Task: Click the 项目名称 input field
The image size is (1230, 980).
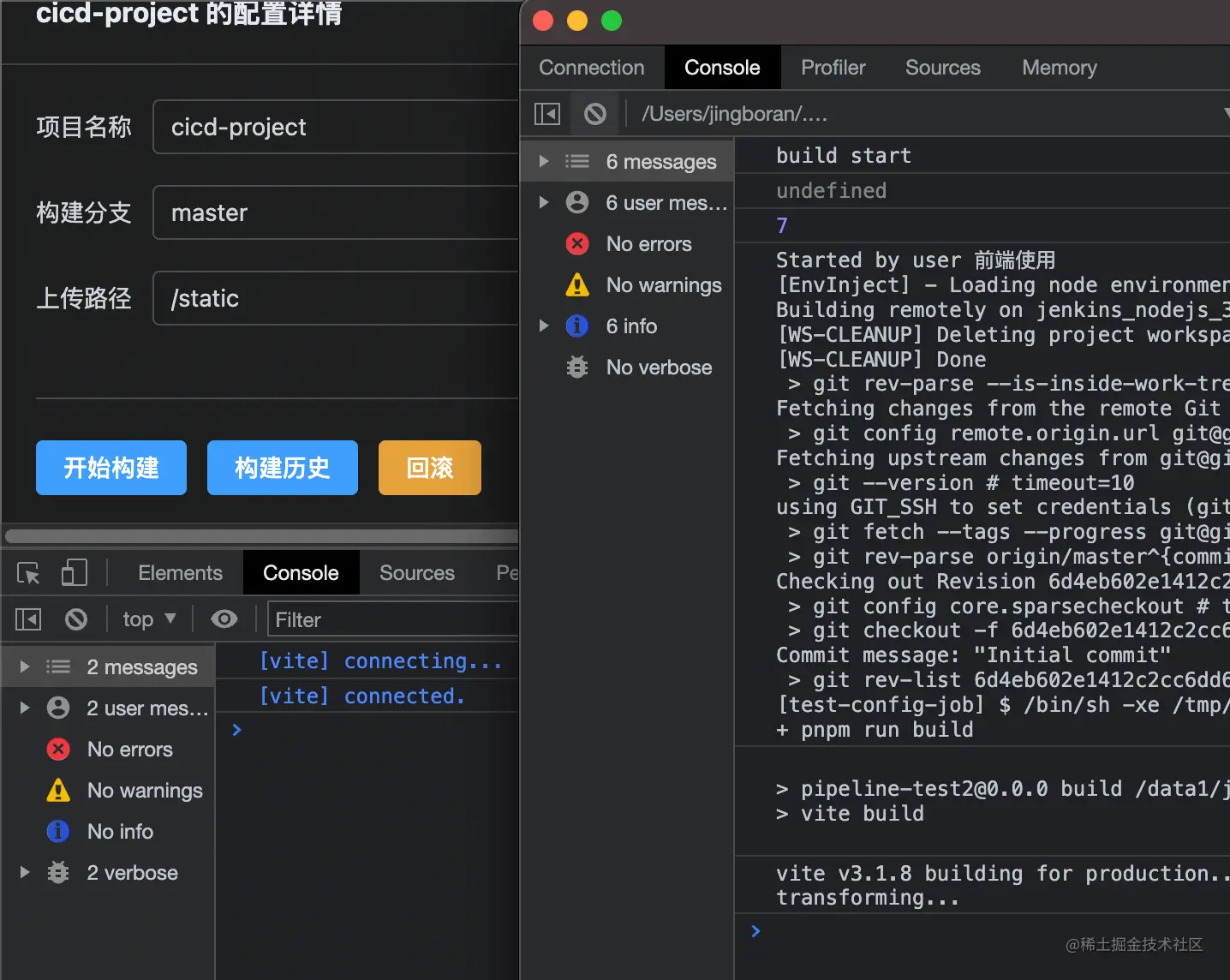Action: pyautogui.click(x=336, y=127)
